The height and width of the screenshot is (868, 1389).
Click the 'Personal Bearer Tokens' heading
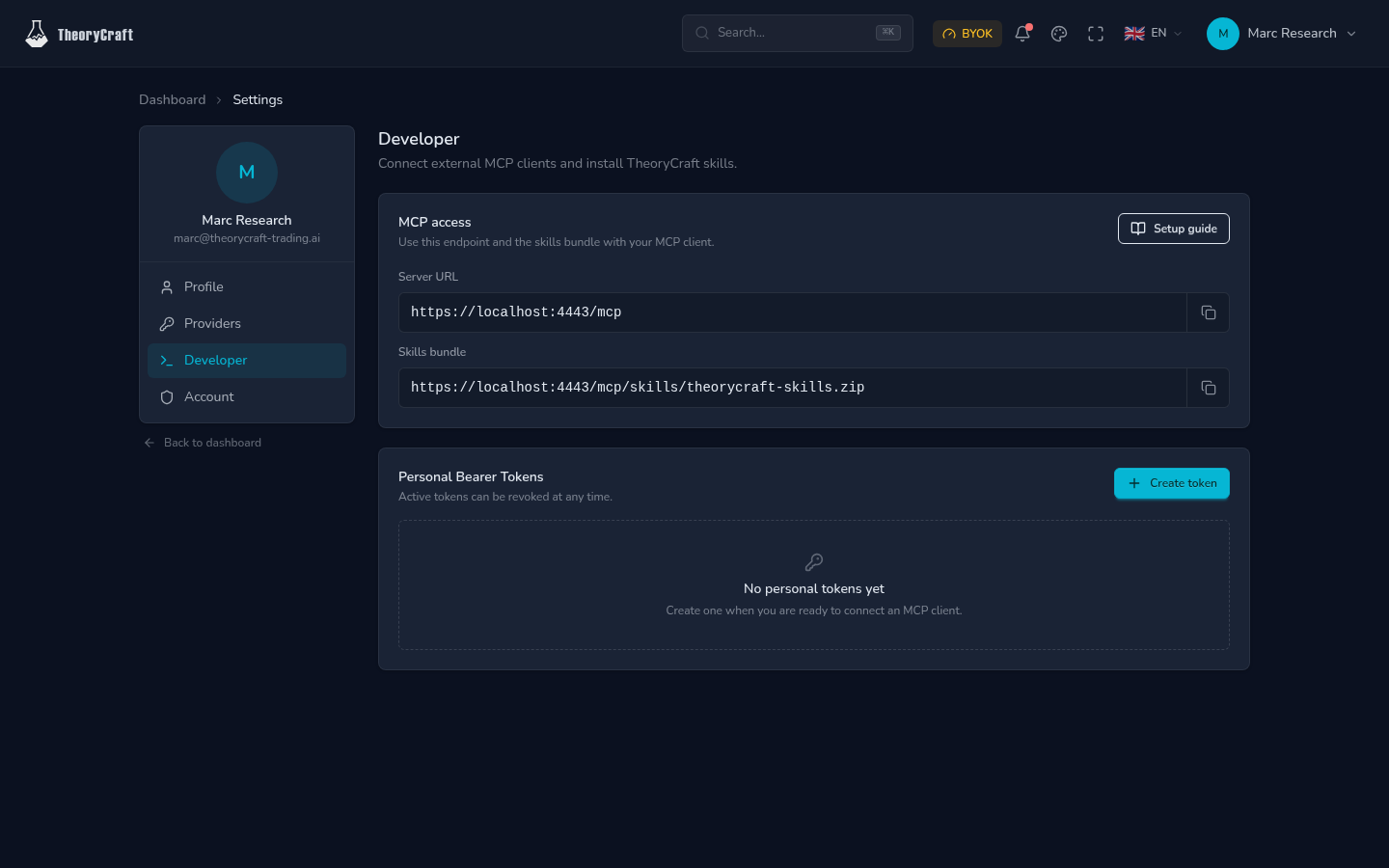(x=471, y=477)
